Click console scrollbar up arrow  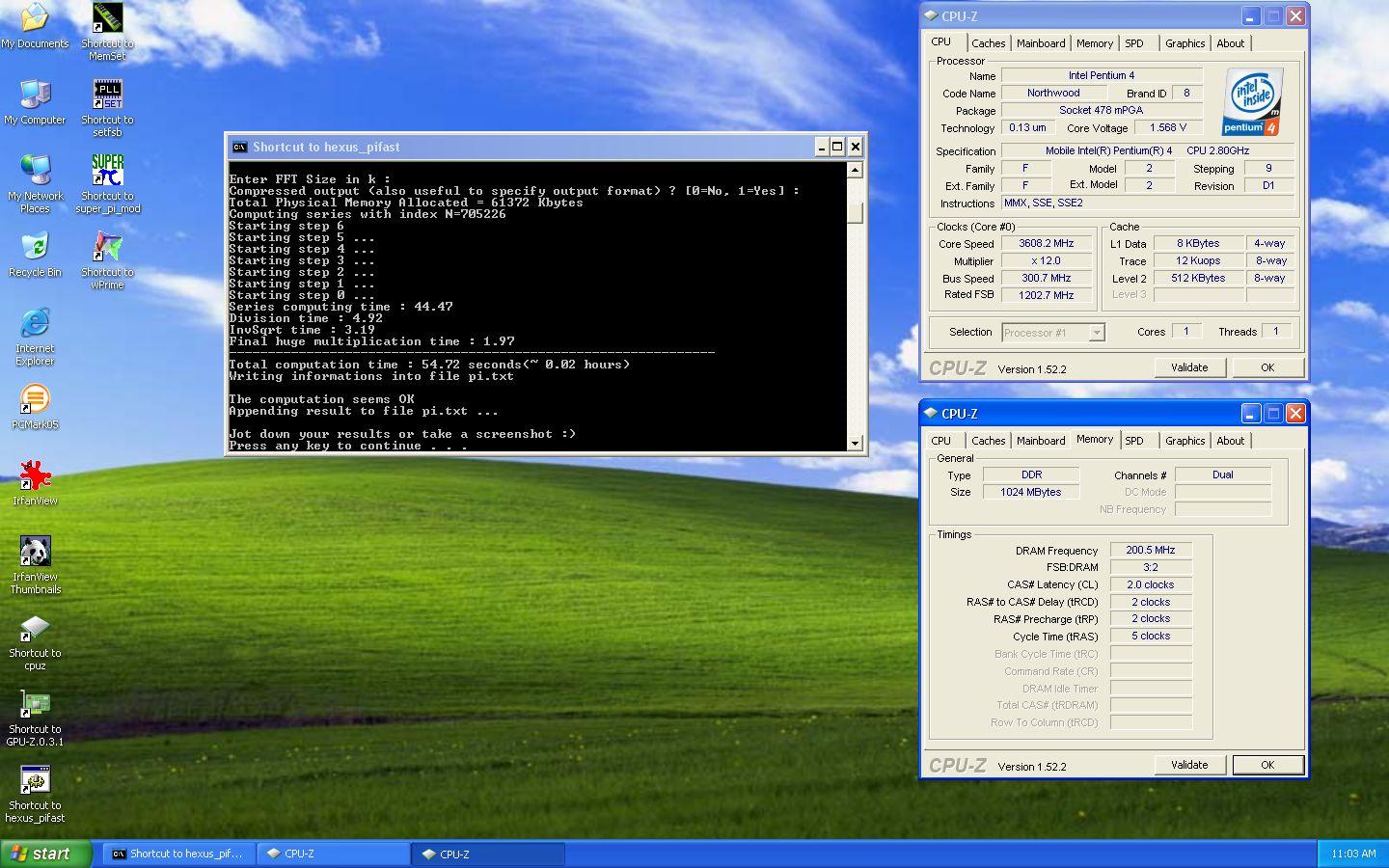855,170
